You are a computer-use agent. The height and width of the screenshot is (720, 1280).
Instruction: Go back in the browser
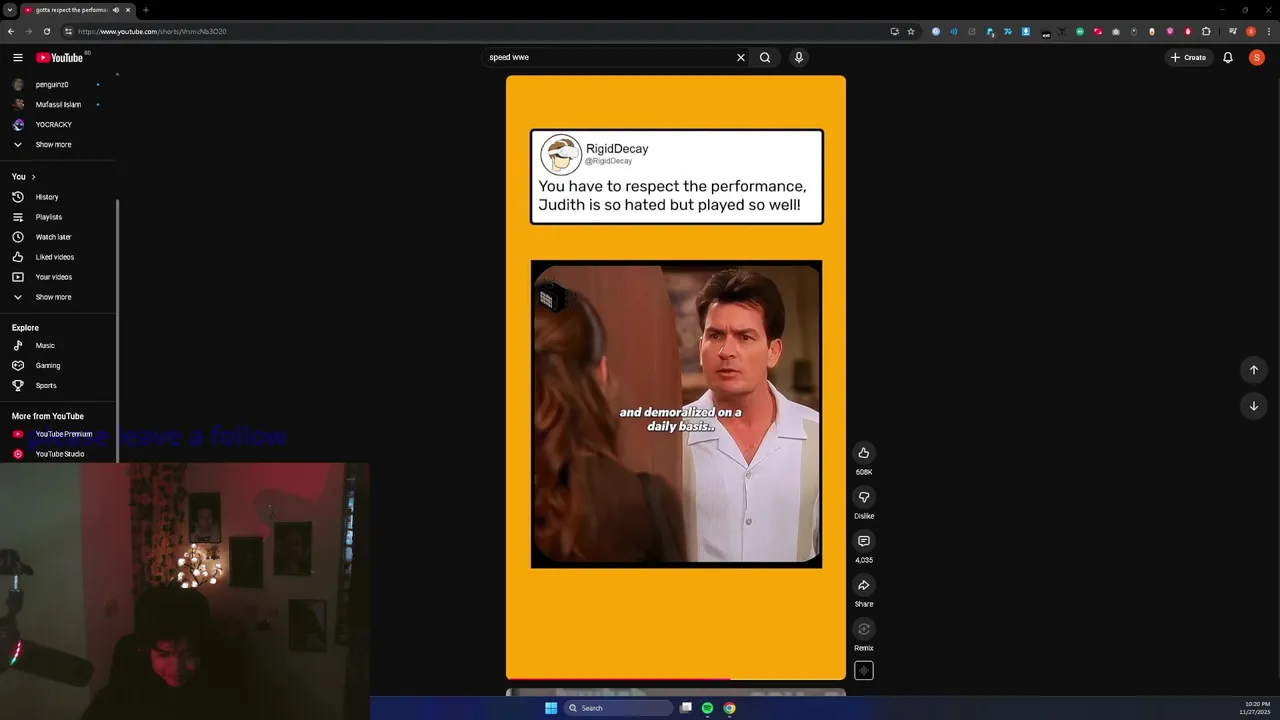pos(10,31)
